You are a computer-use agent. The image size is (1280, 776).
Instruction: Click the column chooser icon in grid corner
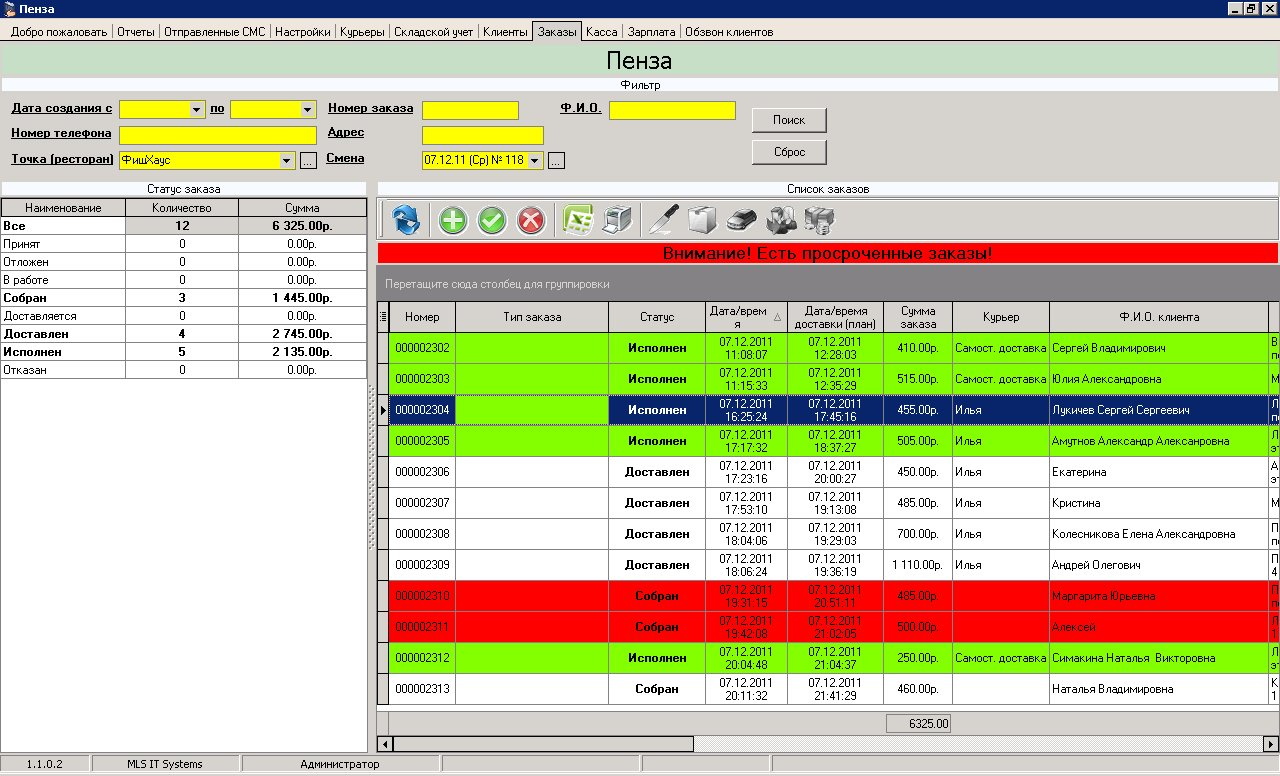(383, 317)
